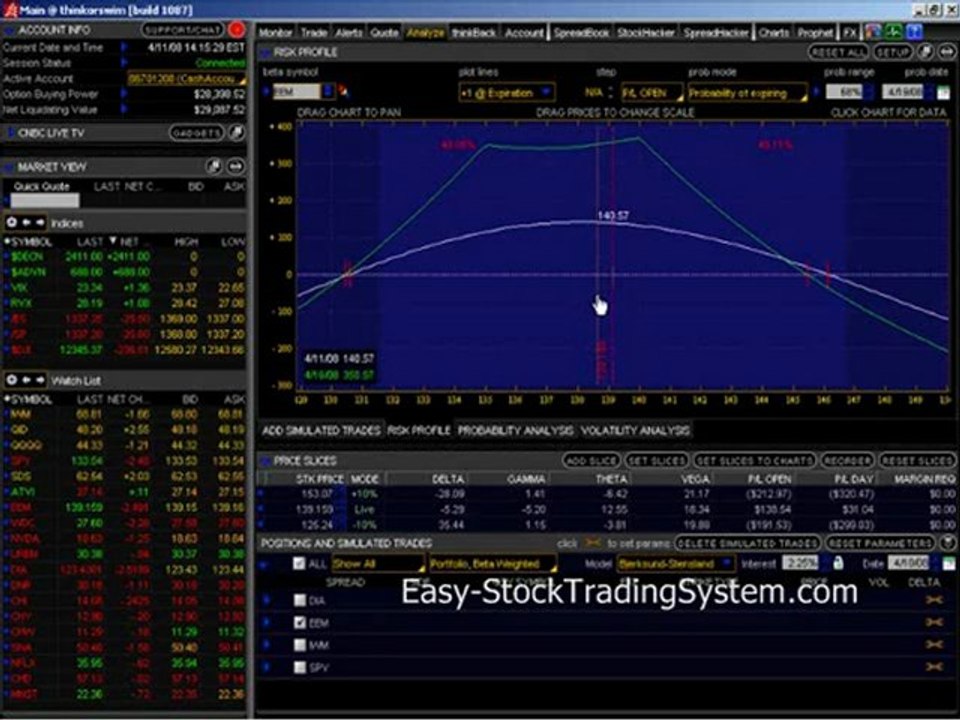Click the red record button beside Support/Chat
The height and width of the screenshot is (720, 960).
pos(236,29)
